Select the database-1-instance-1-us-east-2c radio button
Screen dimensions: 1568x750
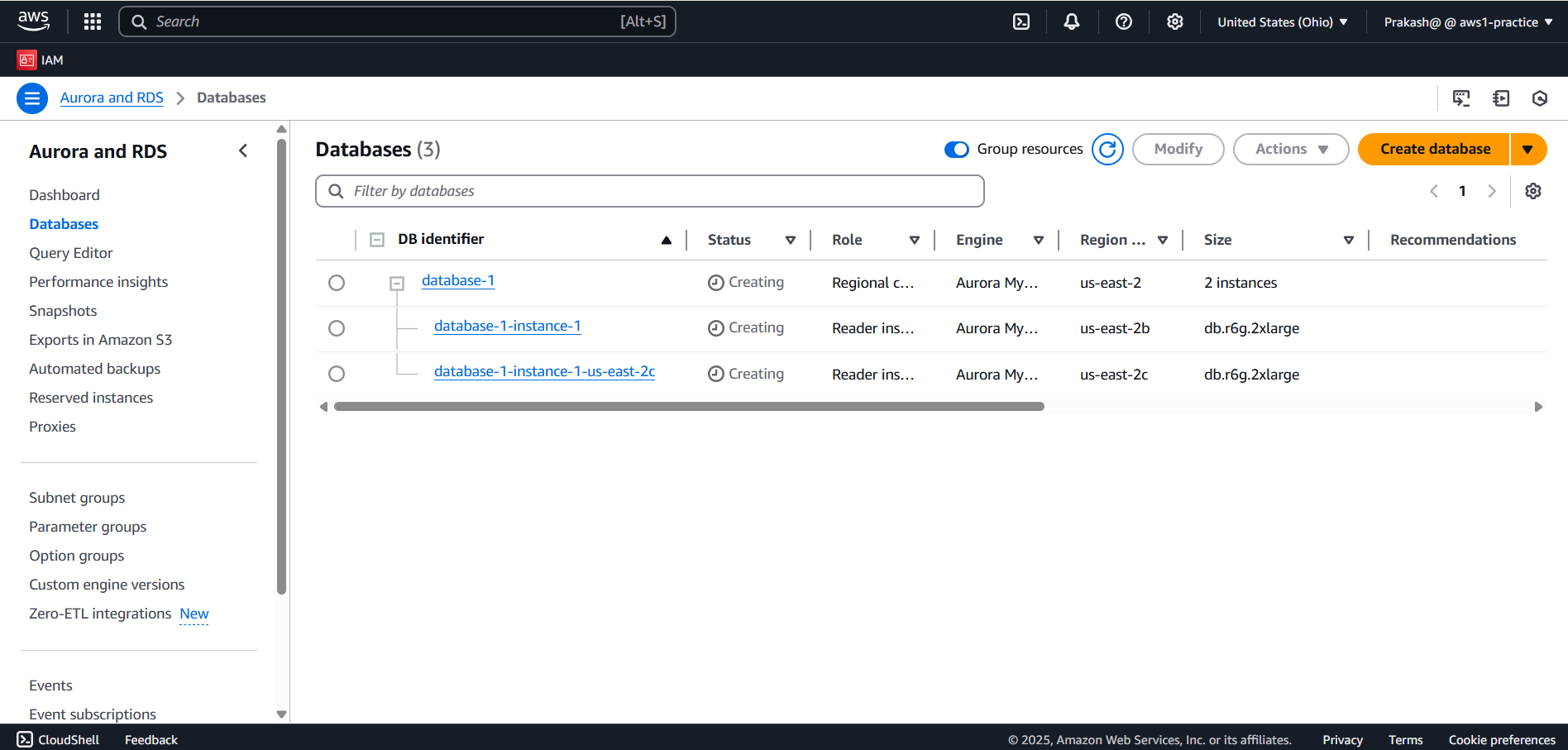pos(337,374)
